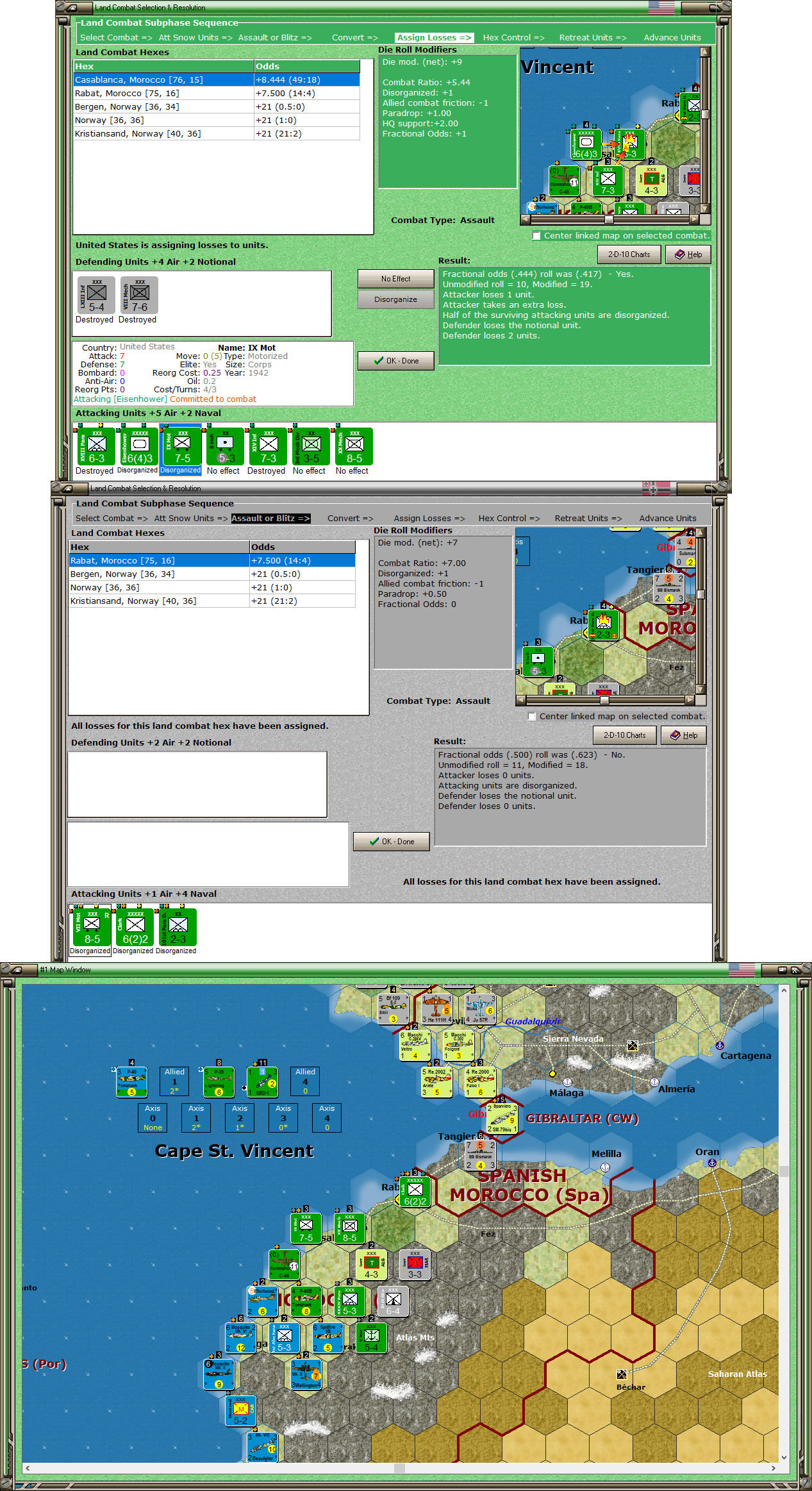The height and width of the screenshot is (1491, 812).
Task: Click the red 3-3 enemy counter near Fez
Action: point(415,1265)
